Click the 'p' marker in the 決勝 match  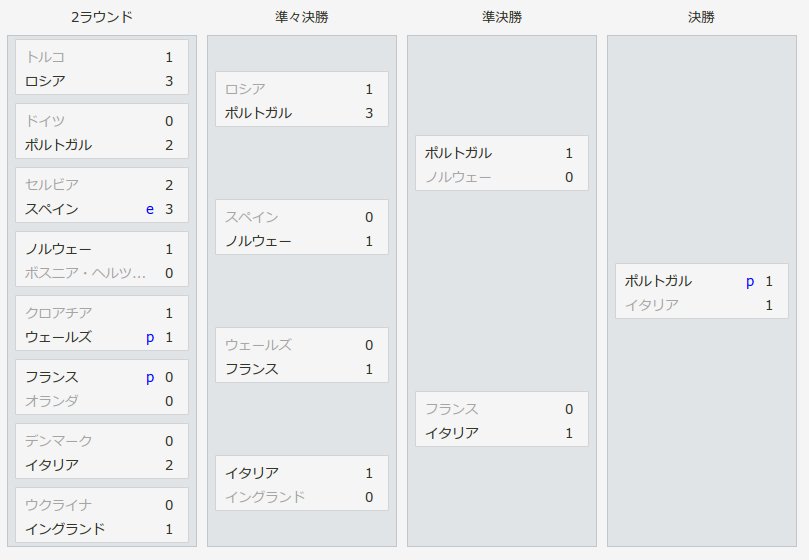pos(750,281)
